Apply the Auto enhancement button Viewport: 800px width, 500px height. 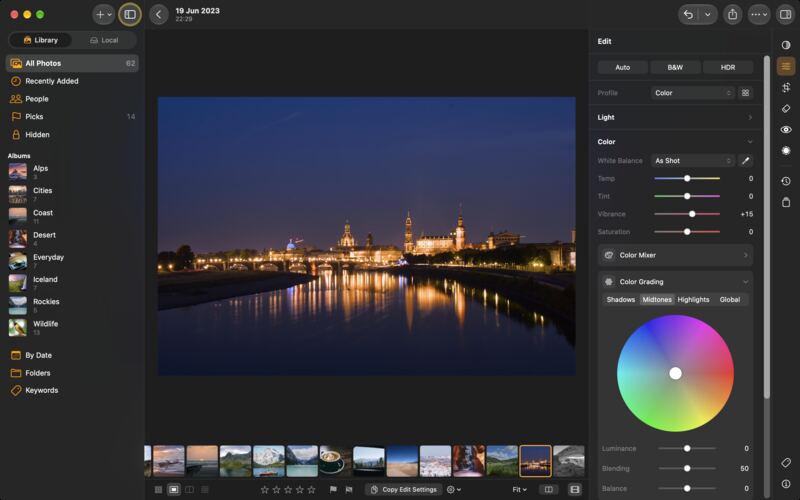pos(622,67)
